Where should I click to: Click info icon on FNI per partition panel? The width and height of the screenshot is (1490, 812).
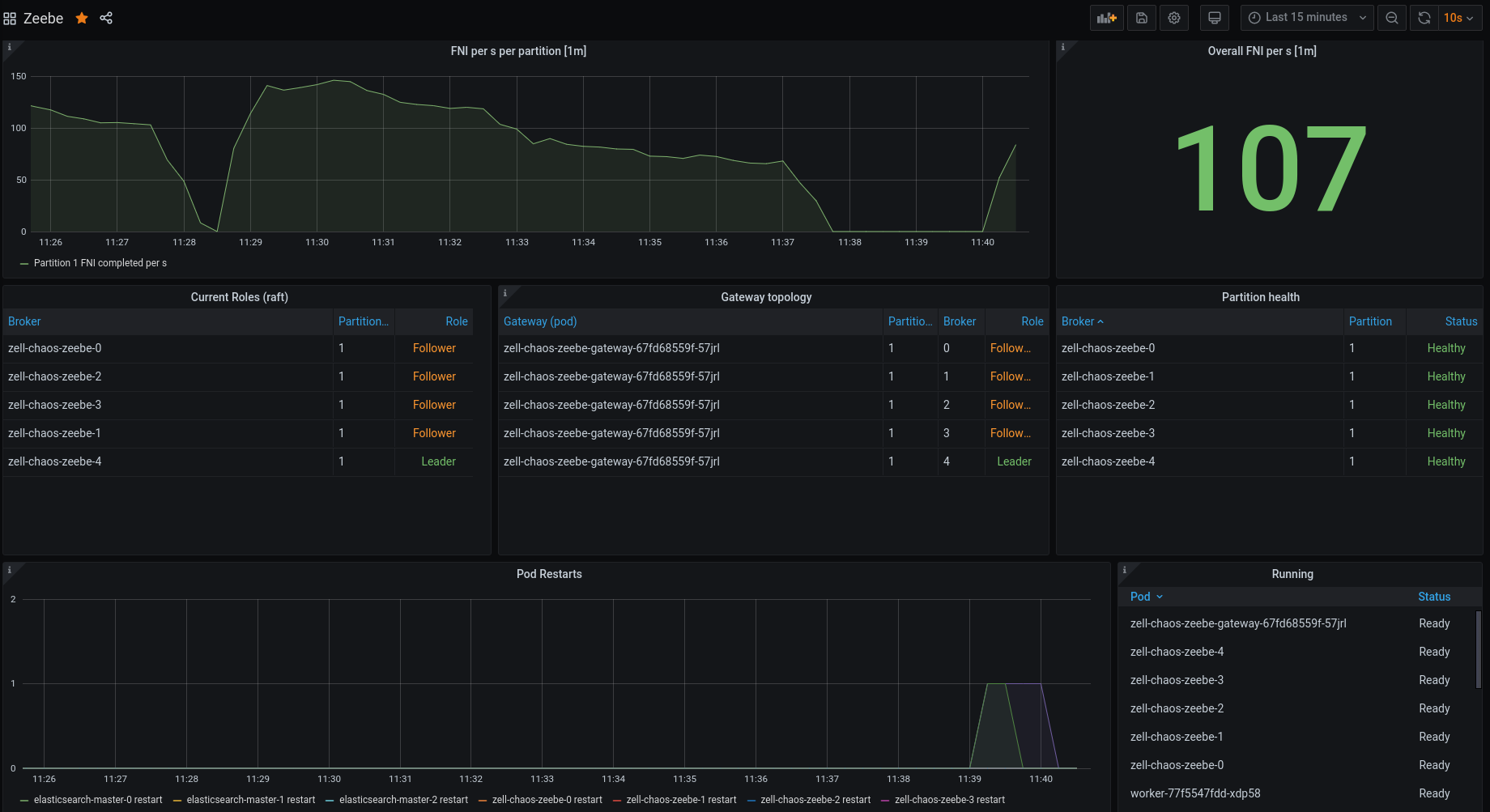(10, 47)
